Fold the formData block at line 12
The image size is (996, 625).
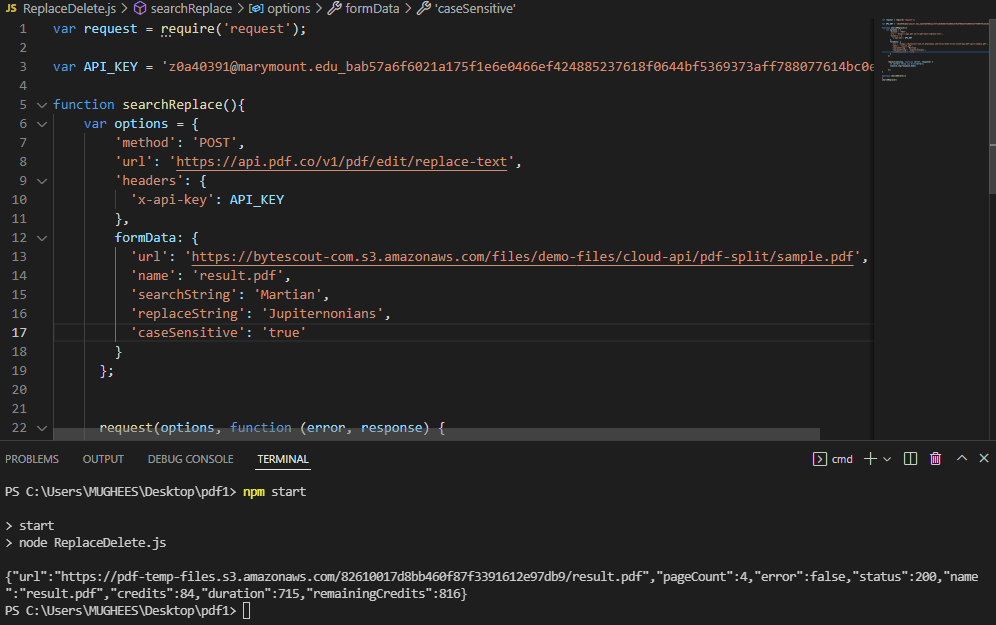pos(41,238)
